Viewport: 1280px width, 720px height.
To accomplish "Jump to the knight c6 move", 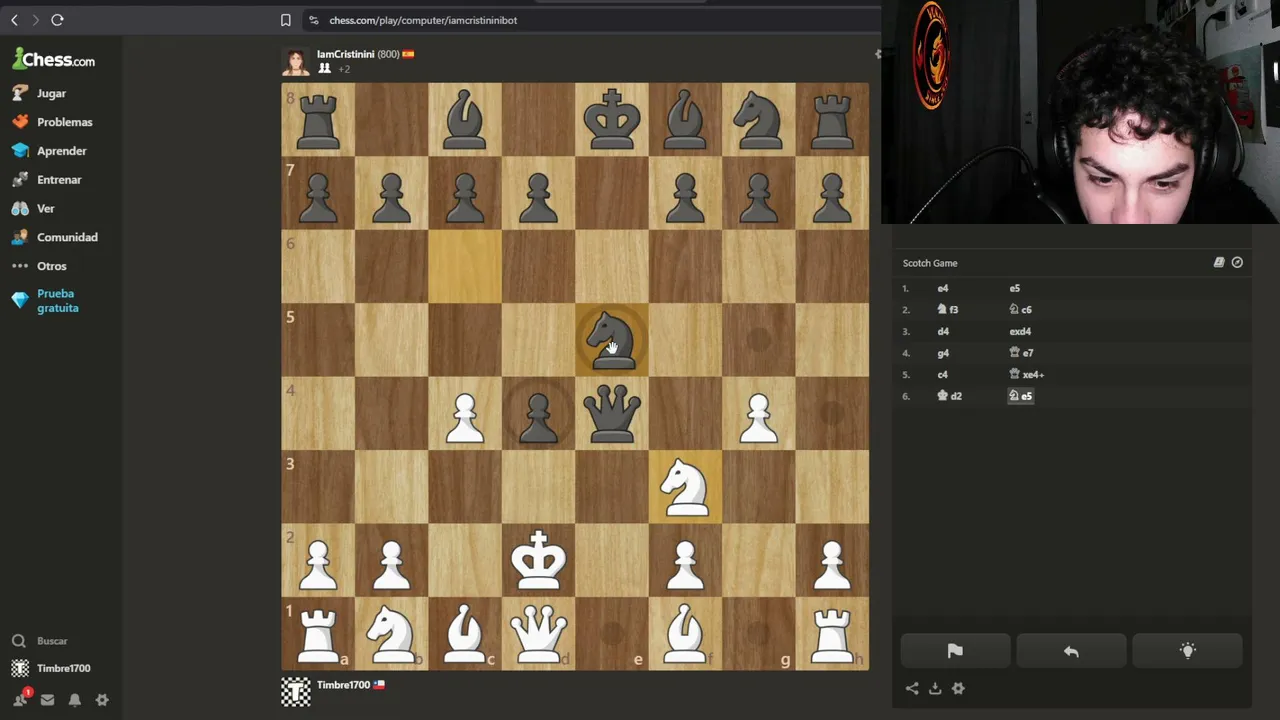I will coord(1020,310).
